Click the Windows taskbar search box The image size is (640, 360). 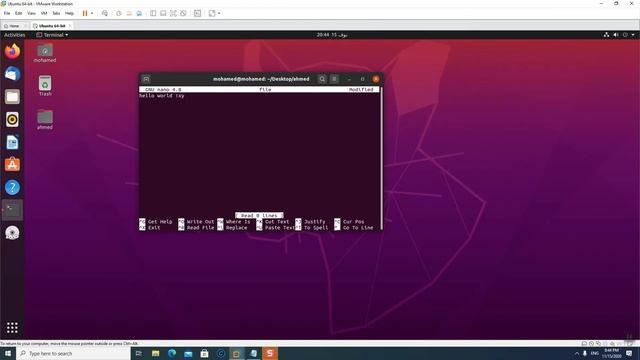[73, 353]
